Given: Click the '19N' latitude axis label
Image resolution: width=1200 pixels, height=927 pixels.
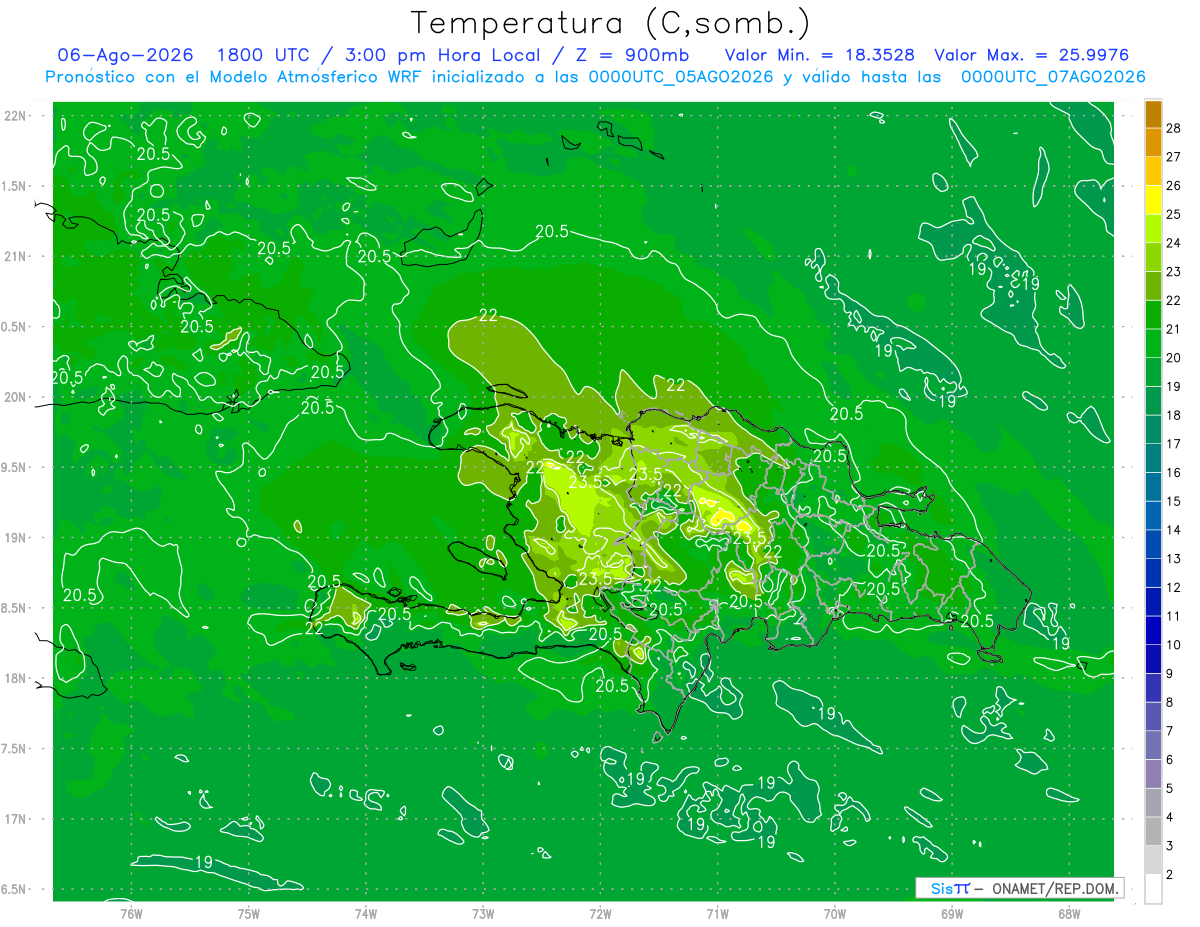Looking at the screenshot, I should (x=16, y=538).
